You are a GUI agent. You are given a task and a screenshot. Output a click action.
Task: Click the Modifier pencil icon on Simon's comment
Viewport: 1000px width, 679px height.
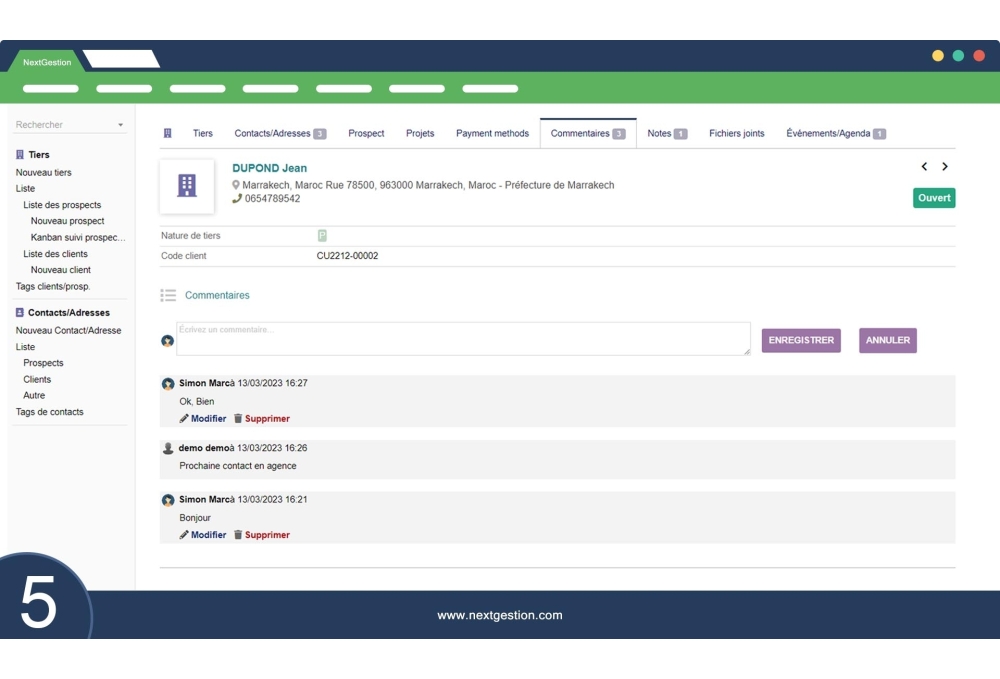tap(185, 418)
